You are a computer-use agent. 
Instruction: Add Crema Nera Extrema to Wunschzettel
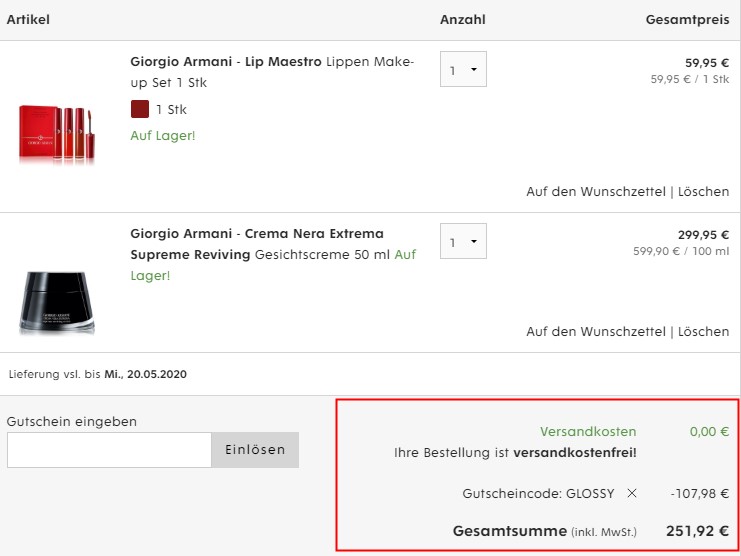coord(596,332)
